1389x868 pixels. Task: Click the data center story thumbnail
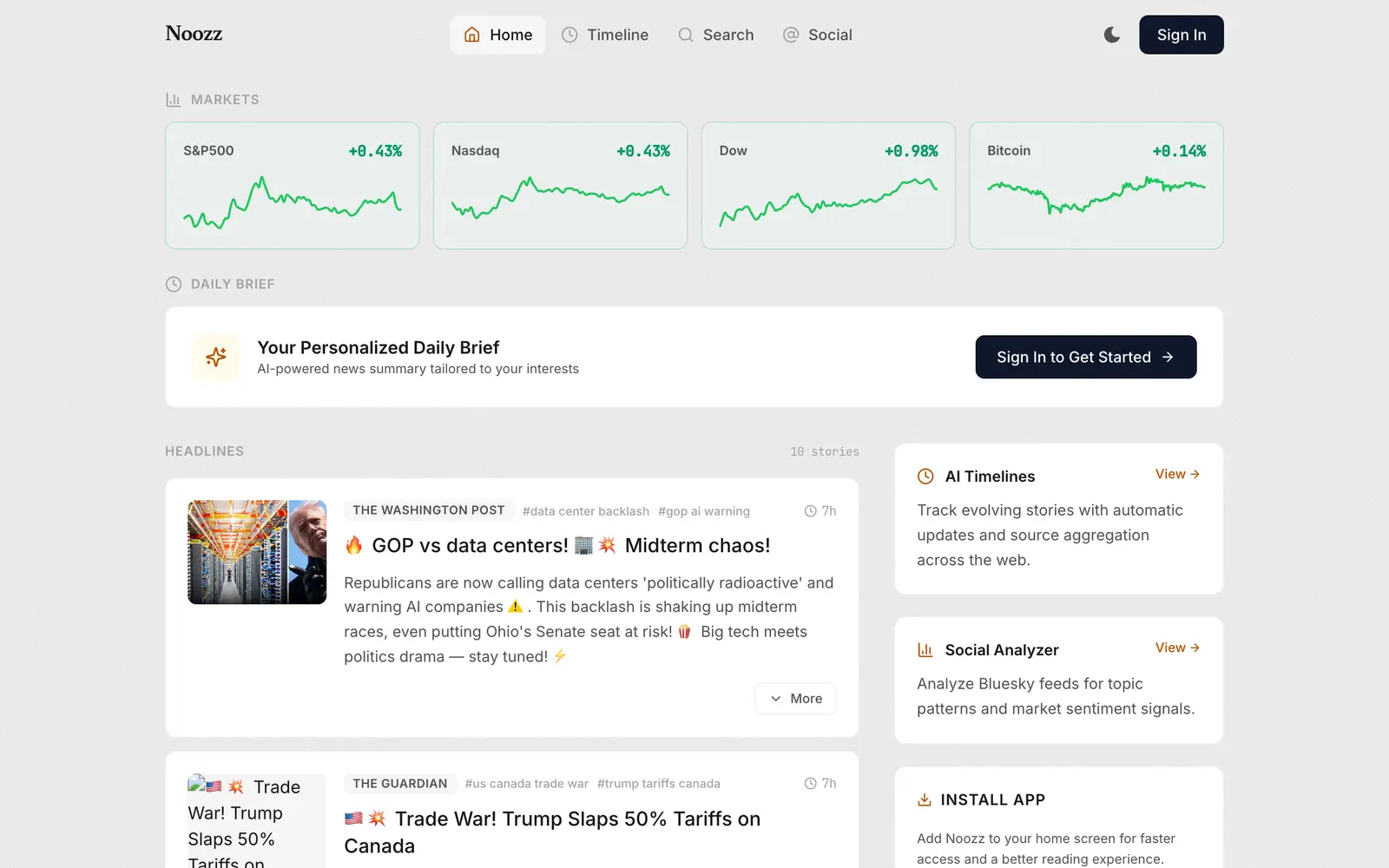pos(257,552)
